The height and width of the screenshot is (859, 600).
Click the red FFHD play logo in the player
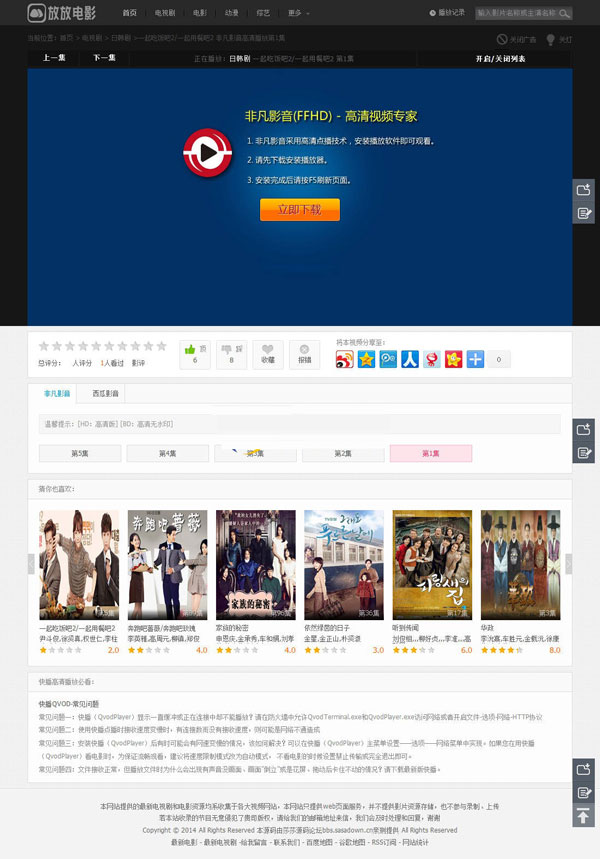tap(208, 152)
